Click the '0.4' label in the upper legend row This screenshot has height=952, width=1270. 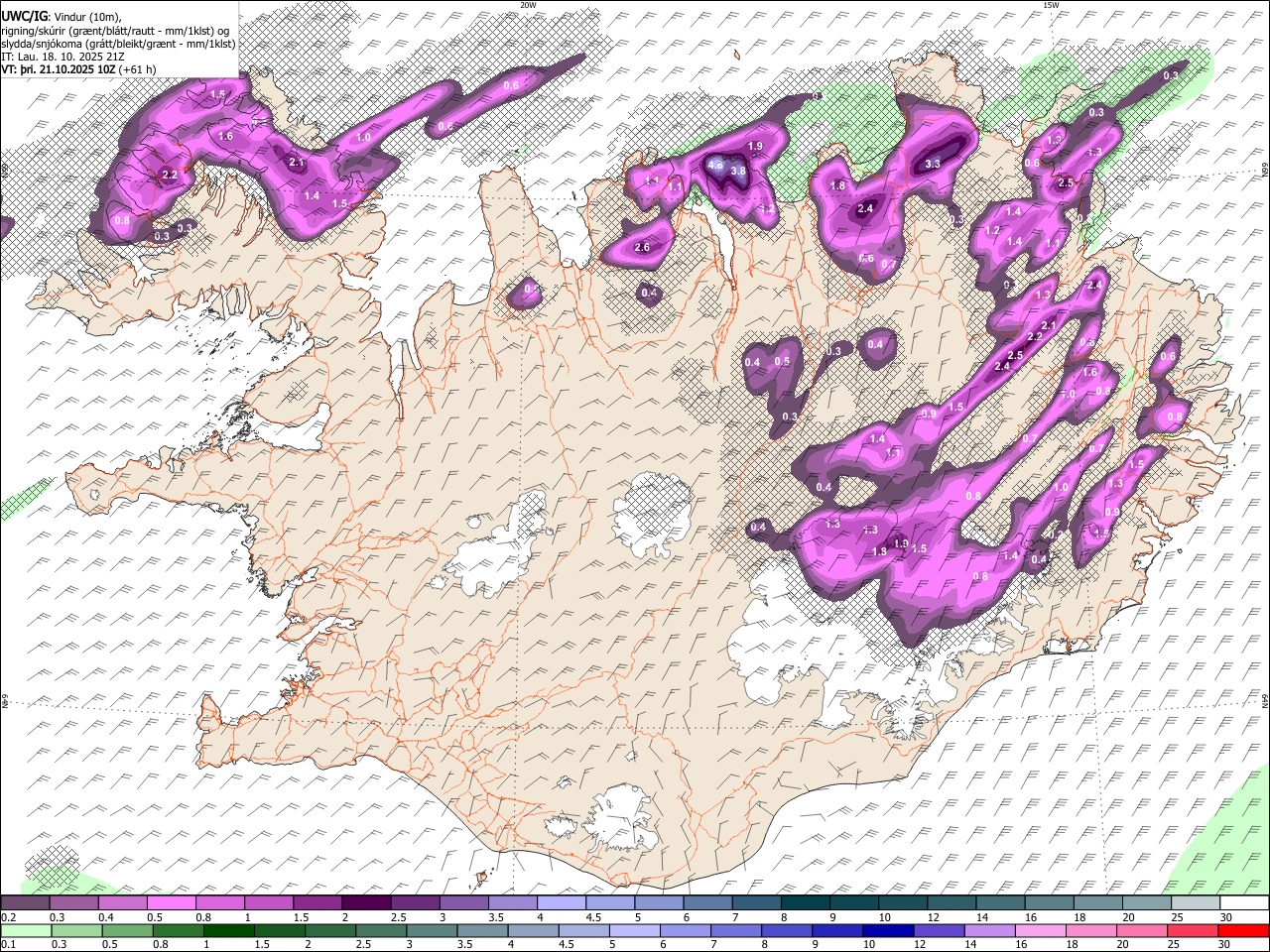106,917
